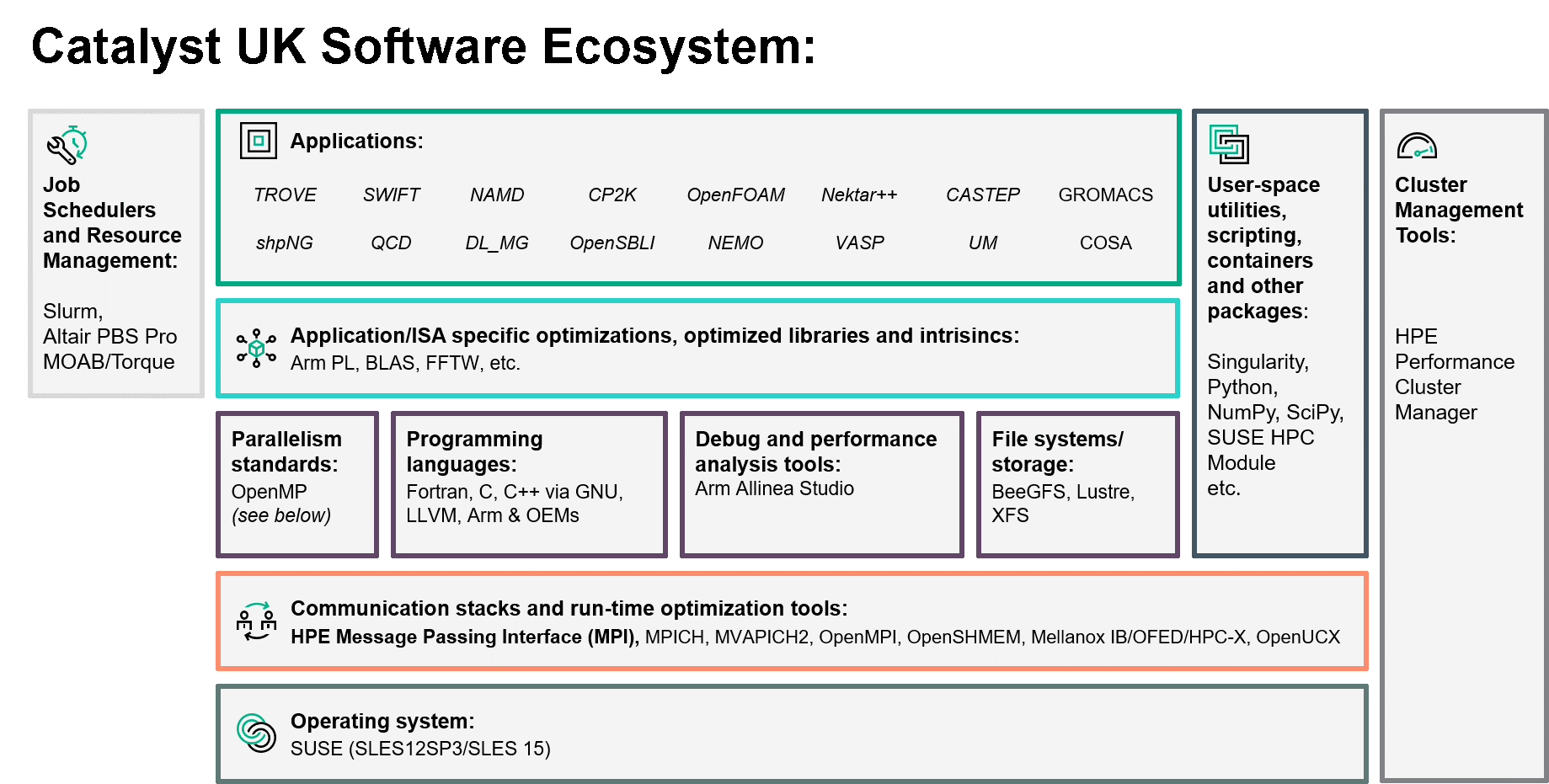Viewport: 1549px width, 784px height.
Task: Click the swirl Operating system icon
Action: pos(257,733)
